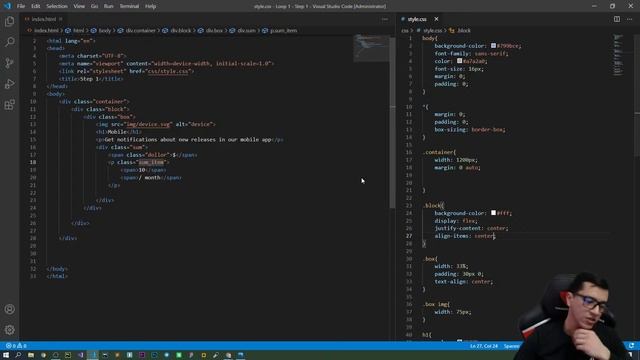Click the Visual Studio Code logo in title bar
This screenshot has width=640, height=360.
(7, 6)
